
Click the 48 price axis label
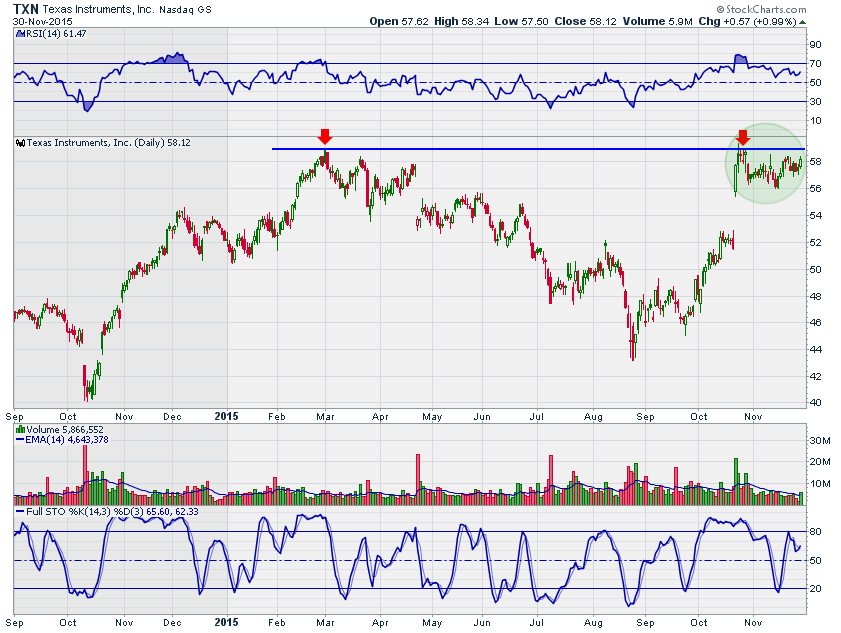point(815,296)
